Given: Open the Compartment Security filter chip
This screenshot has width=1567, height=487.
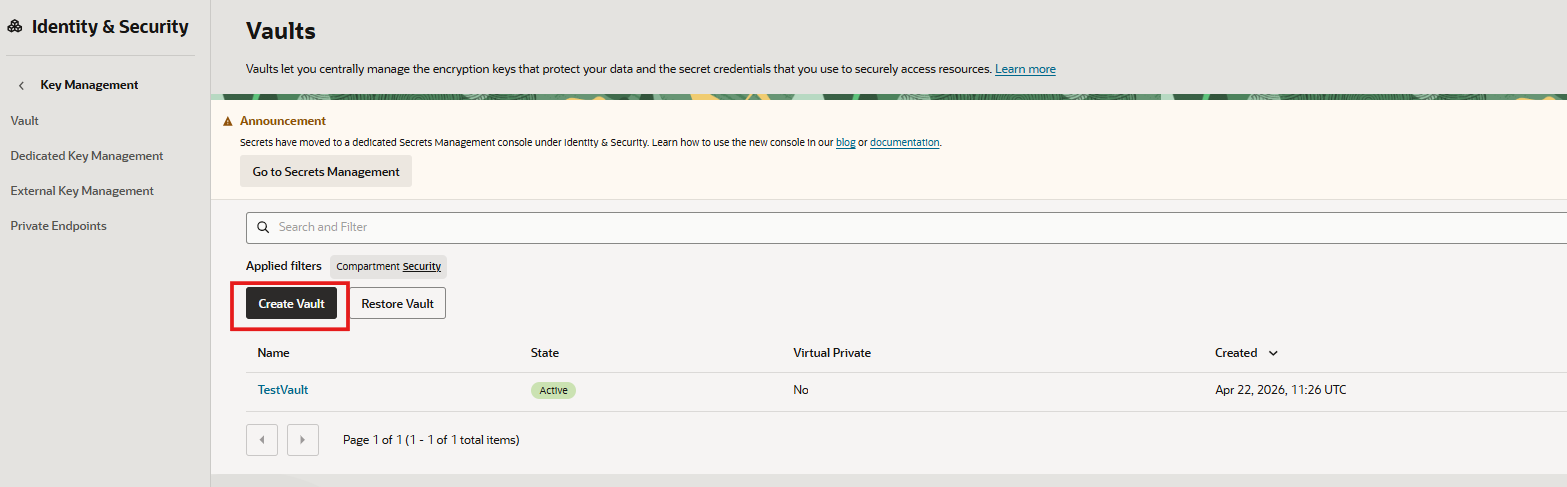Looking at the screenshot, I should coord(388,266).
